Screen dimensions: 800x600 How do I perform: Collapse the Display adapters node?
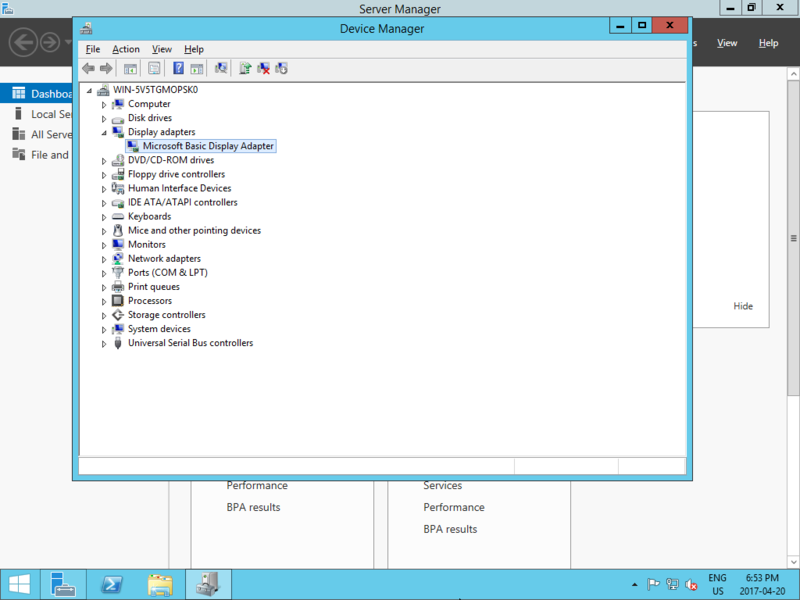tap(104, 132)
